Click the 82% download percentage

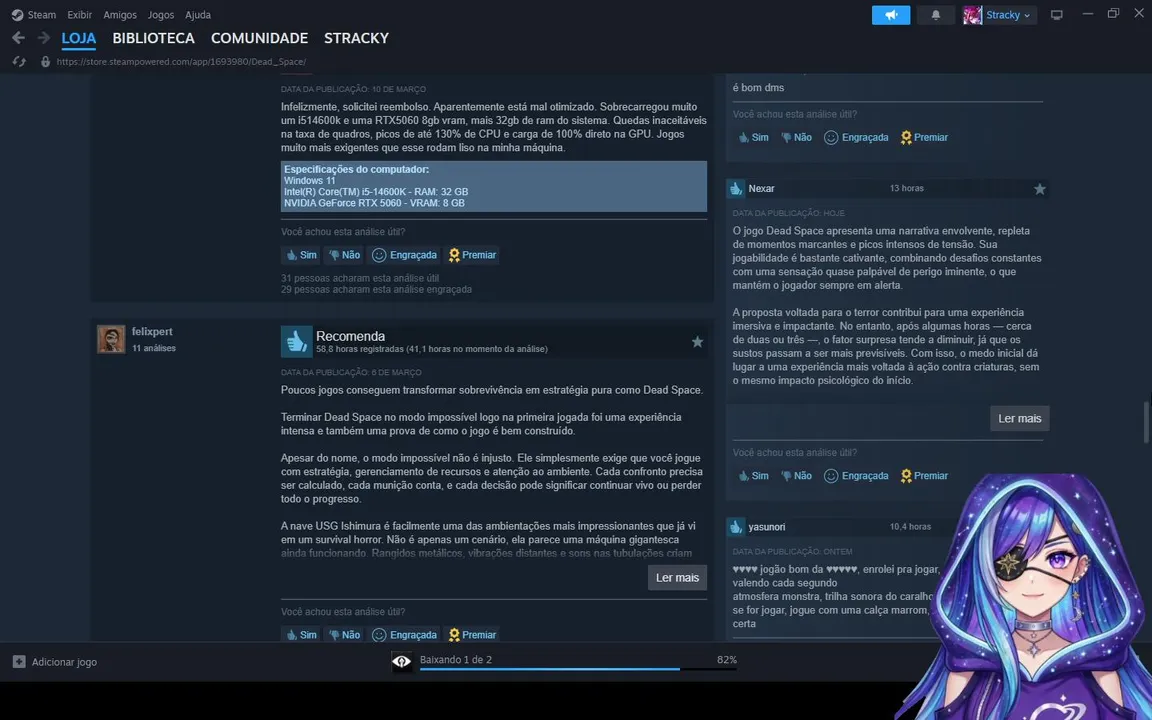pos(727,660)
